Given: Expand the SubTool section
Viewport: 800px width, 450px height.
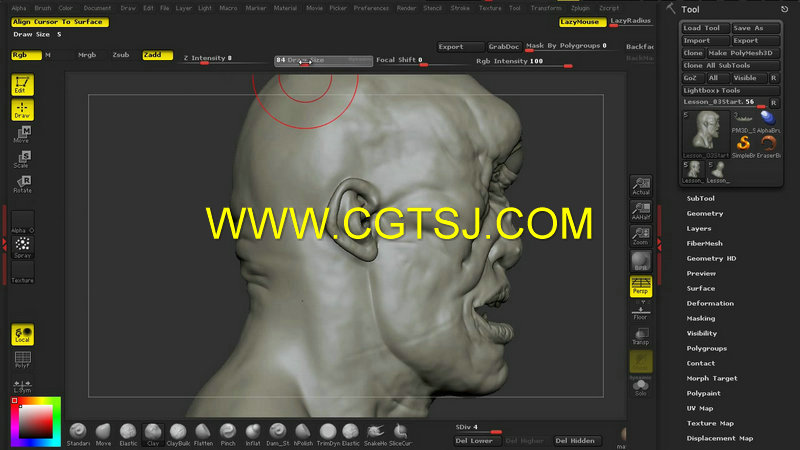Looking at the screenshot, I should pos(701,198).
